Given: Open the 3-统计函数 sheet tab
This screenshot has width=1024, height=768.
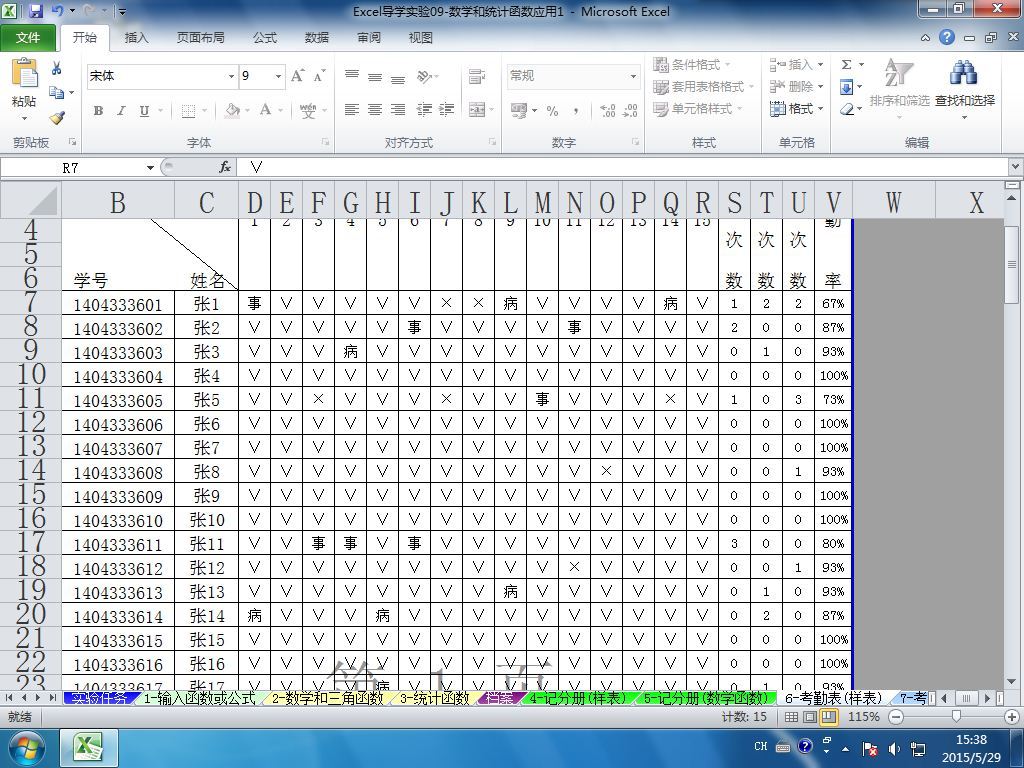Looking at the screenshot, I should click(x=435, y=698).
